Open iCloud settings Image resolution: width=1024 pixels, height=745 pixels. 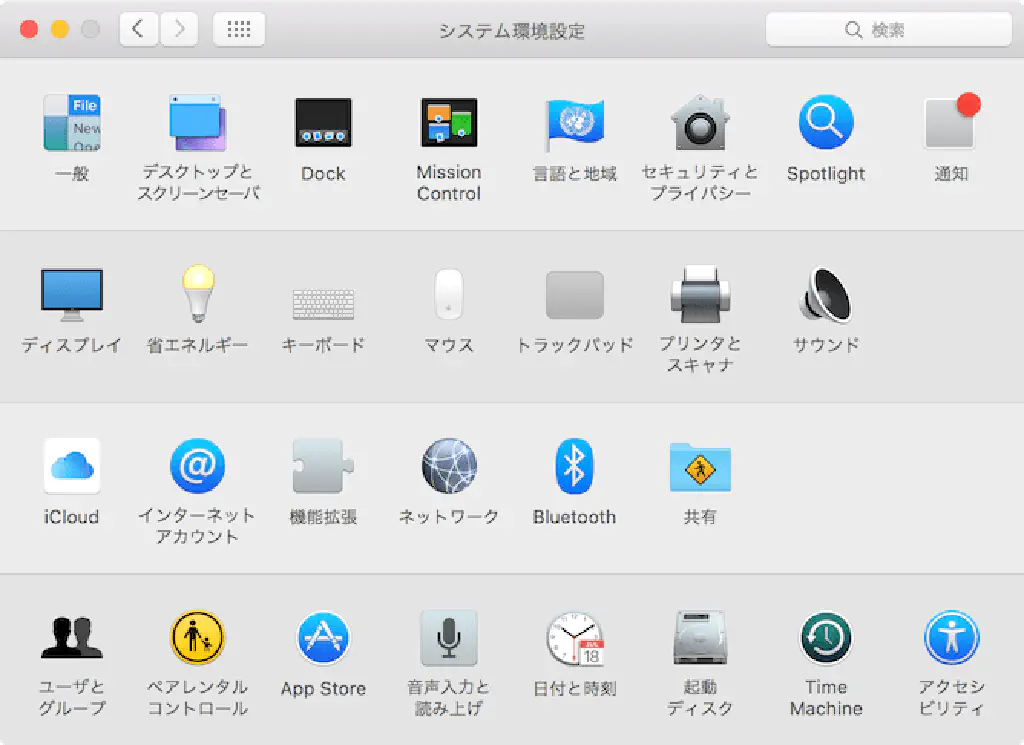click(72, 466)
